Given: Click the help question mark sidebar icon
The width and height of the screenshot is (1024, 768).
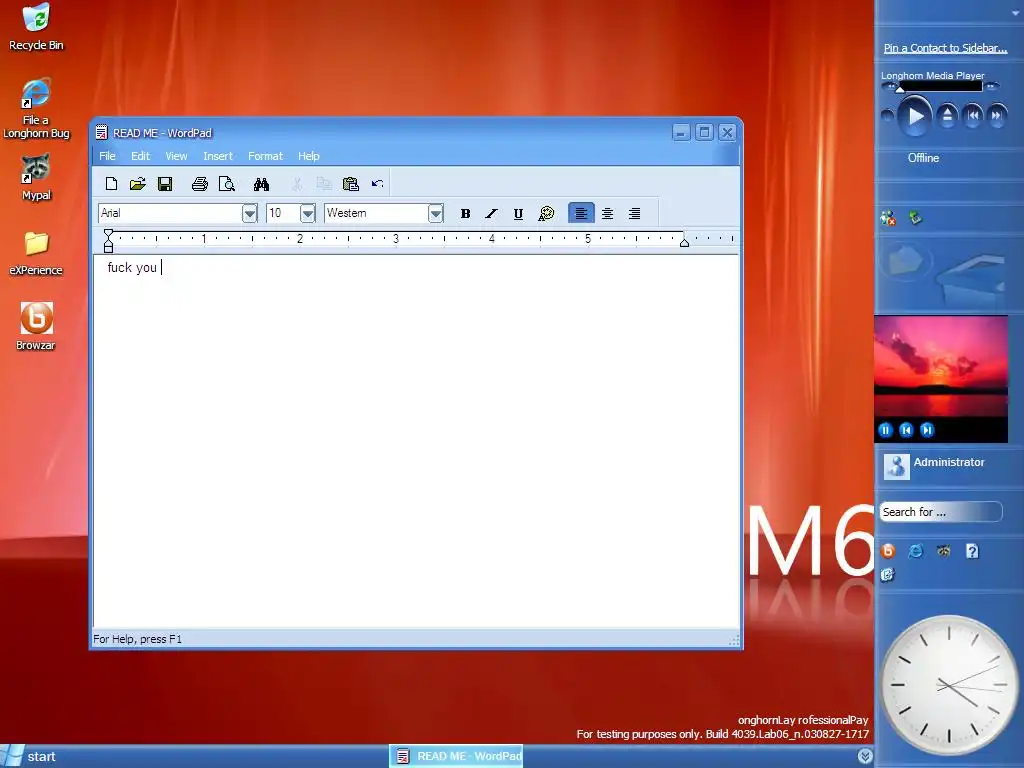Looking at the screenshot, I should pyautogui.click(x=972, y=551).
